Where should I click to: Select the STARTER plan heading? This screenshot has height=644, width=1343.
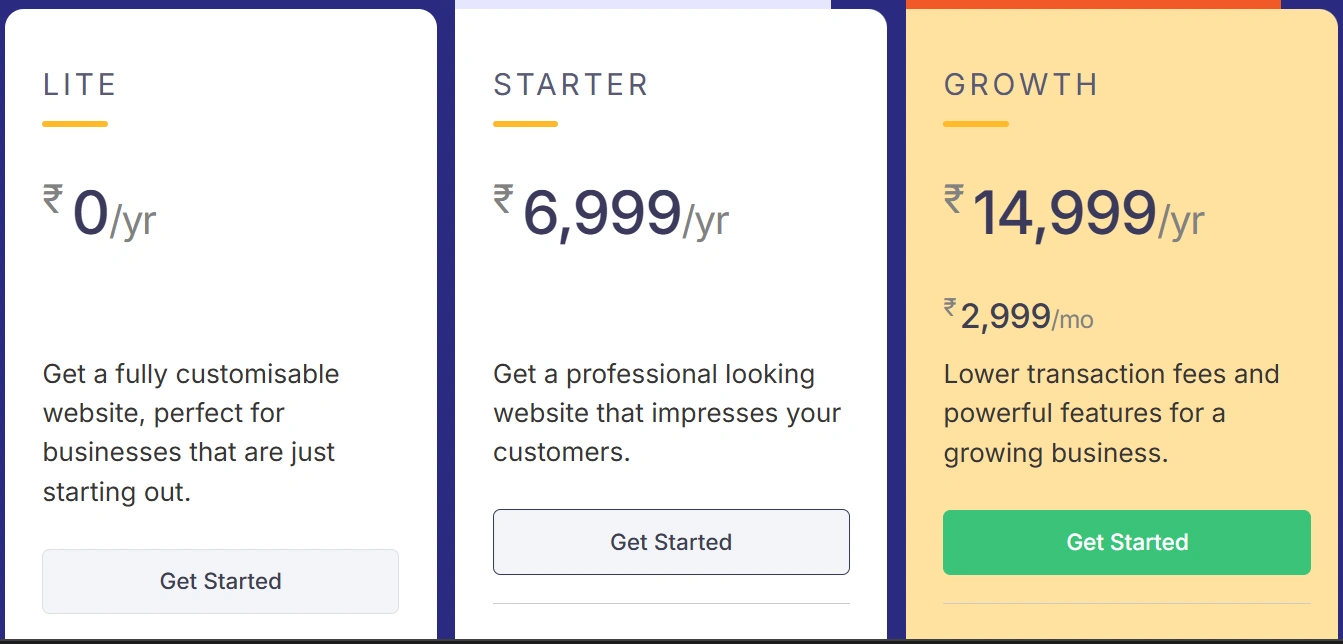571,85
